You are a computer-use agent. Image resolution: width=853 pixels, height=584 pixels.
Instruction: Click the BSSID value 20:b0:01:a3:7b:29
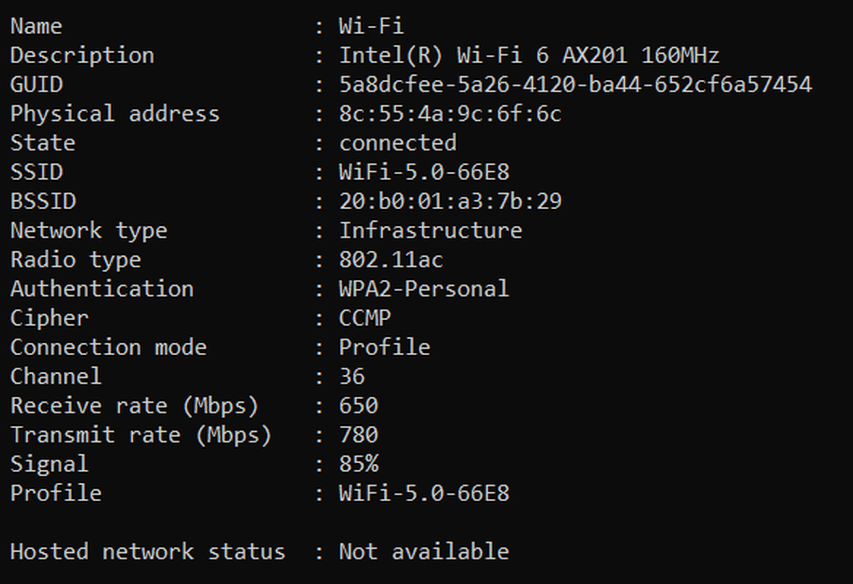pos(450,202)
